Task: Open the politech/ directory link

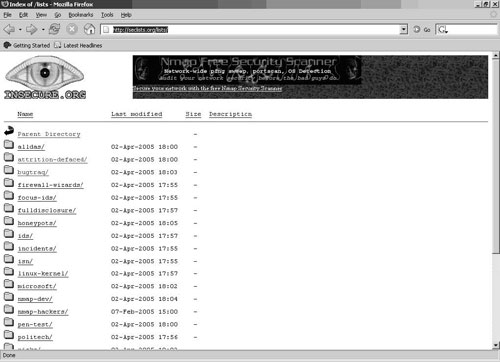Action: click(x=35, y=337)
